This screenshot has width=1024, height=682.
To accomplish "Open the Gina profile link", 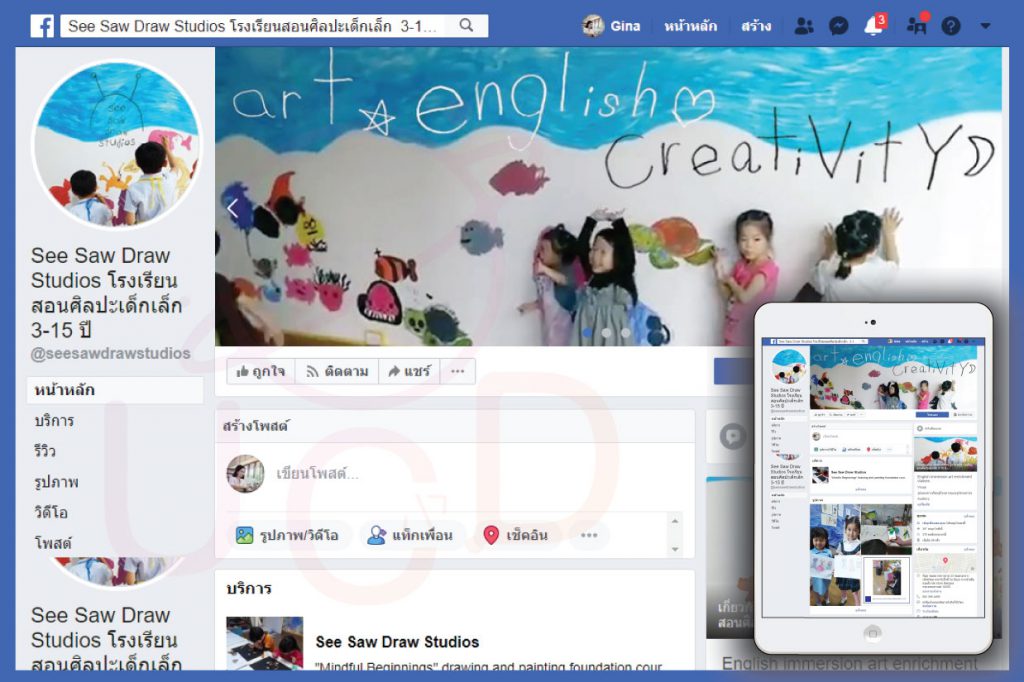I will [x=612, y=26].
